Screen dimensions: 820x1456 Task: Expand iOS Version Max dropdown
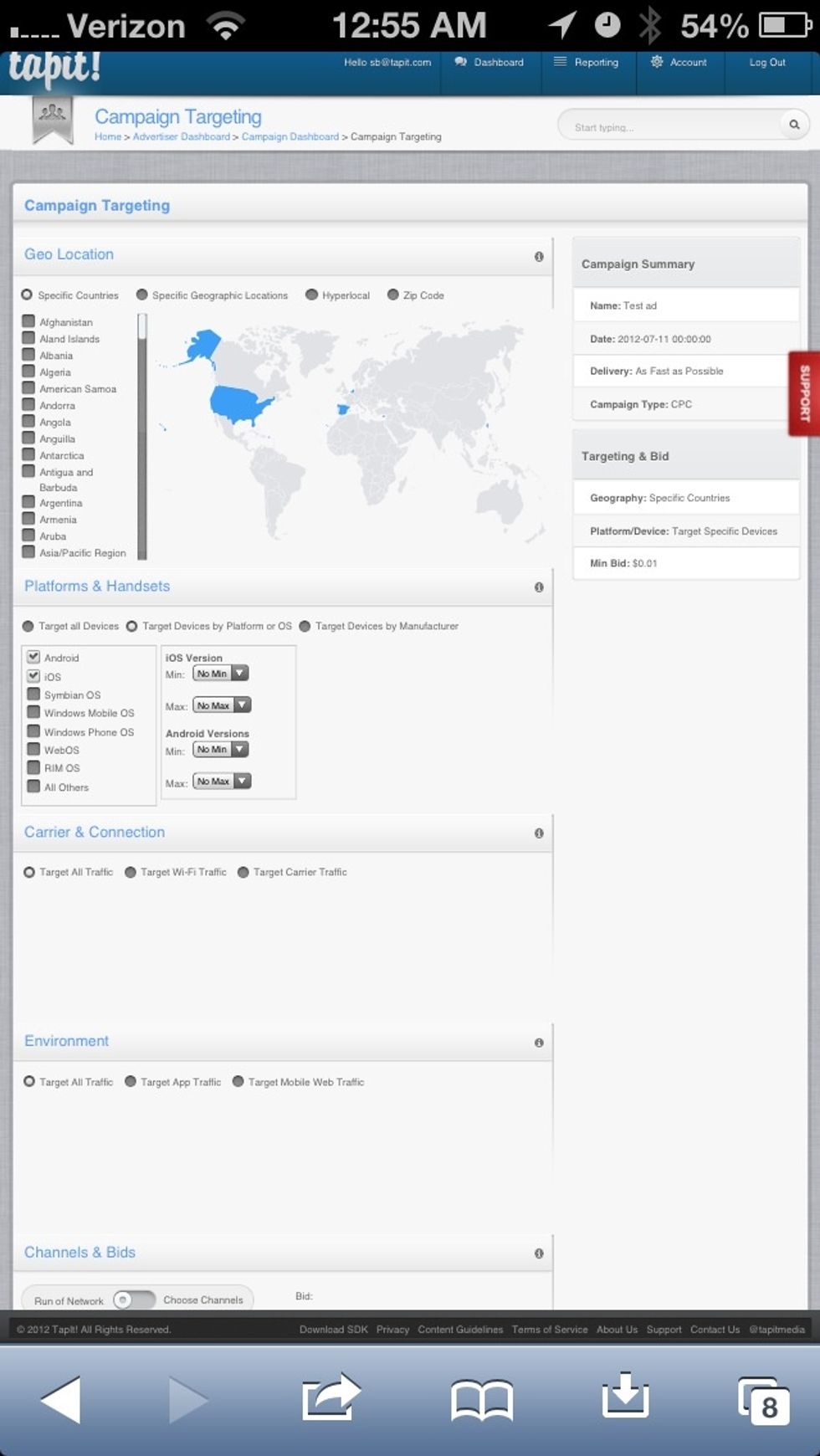[222, 705]
